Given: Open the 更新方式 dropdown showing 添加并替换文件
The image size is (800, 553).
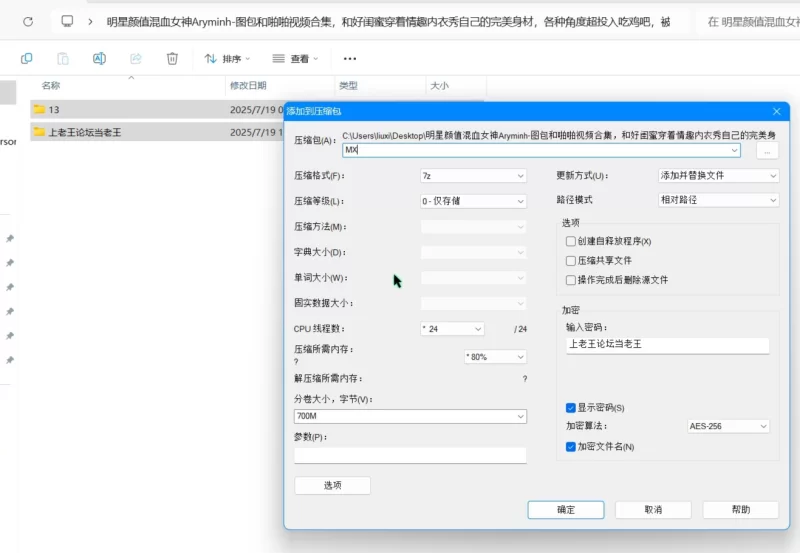Looking at the screenshot, I should tap(719, 175).
